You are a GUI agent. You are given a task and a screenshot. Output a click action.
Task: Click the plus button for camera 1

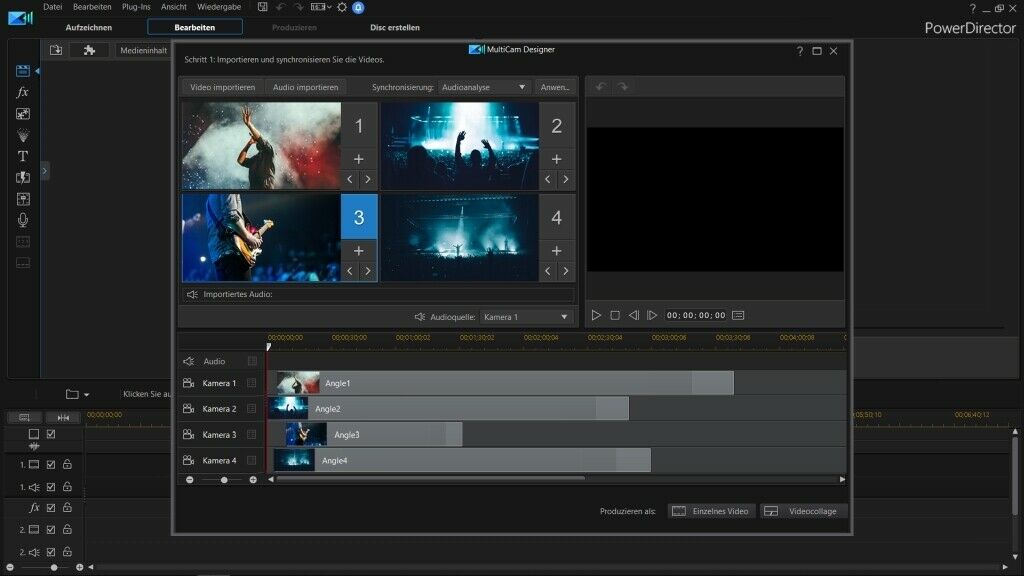pyautogui.click(x=358, y=159)
